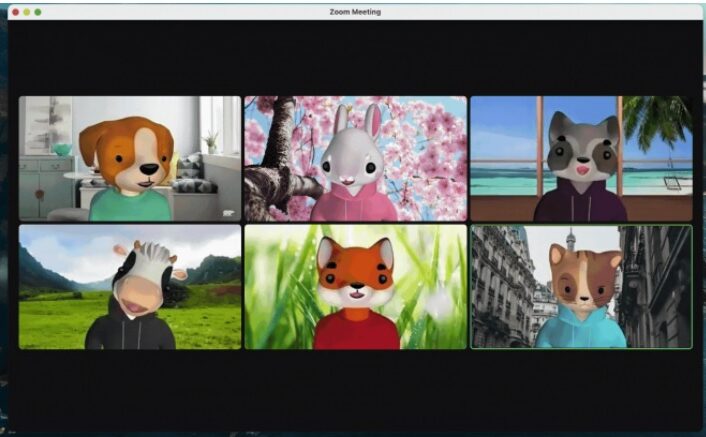Select the green-outlined cat avatar tile
Screen dimensions: 706x437
[581, 286]
